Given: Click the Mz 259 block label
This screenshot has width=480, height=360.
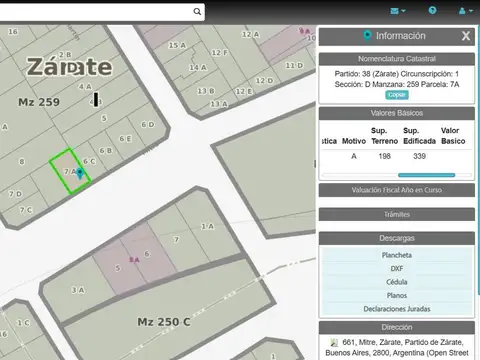Looking at the screenshot, I should 39,102.
